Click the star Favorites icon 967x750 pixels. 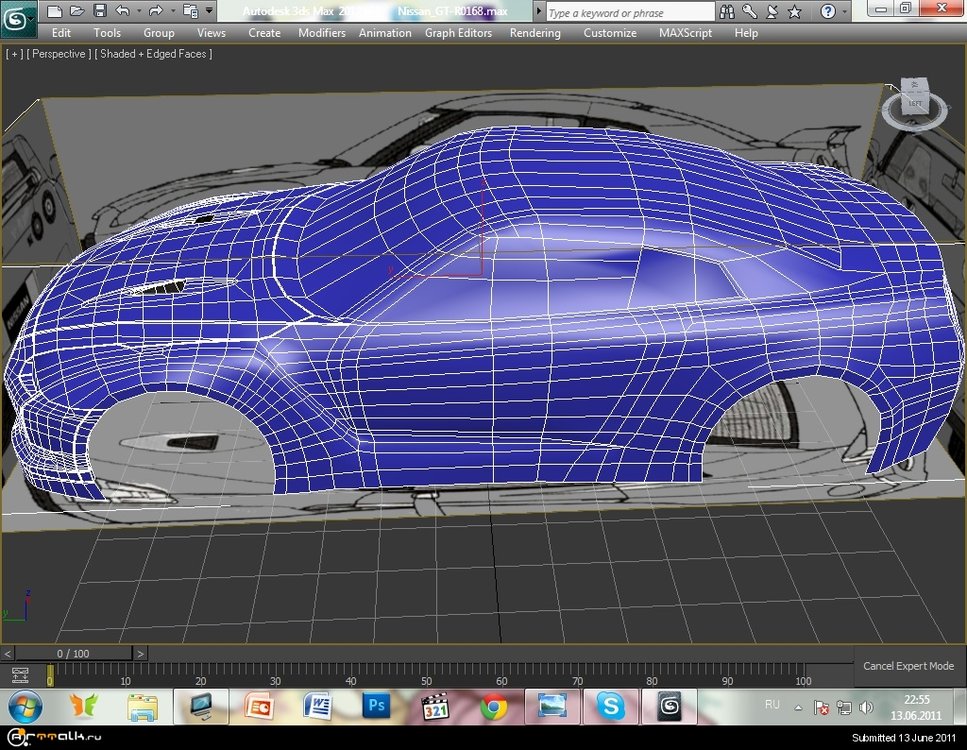[x=794, y=12]
